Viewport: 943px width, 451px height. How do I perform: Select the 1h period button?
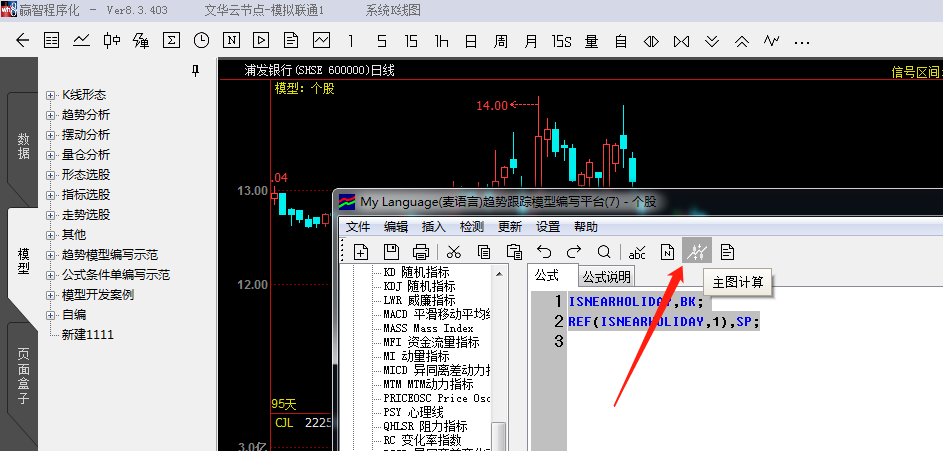[x=441, y=41]
